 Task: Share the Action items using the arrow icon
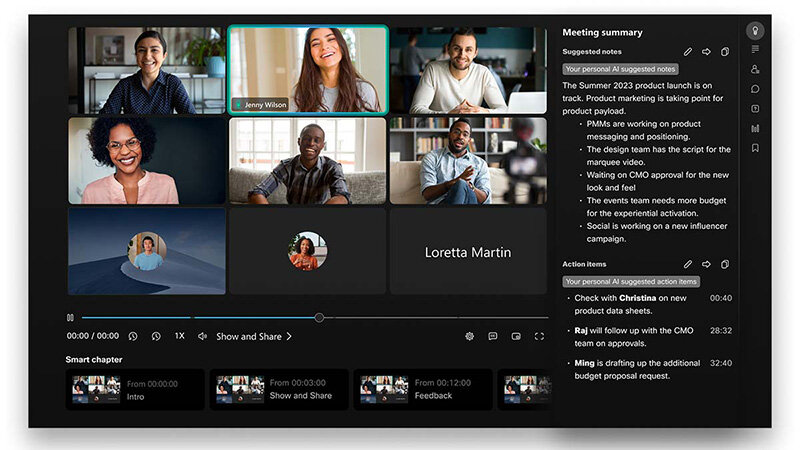point(706,264)
